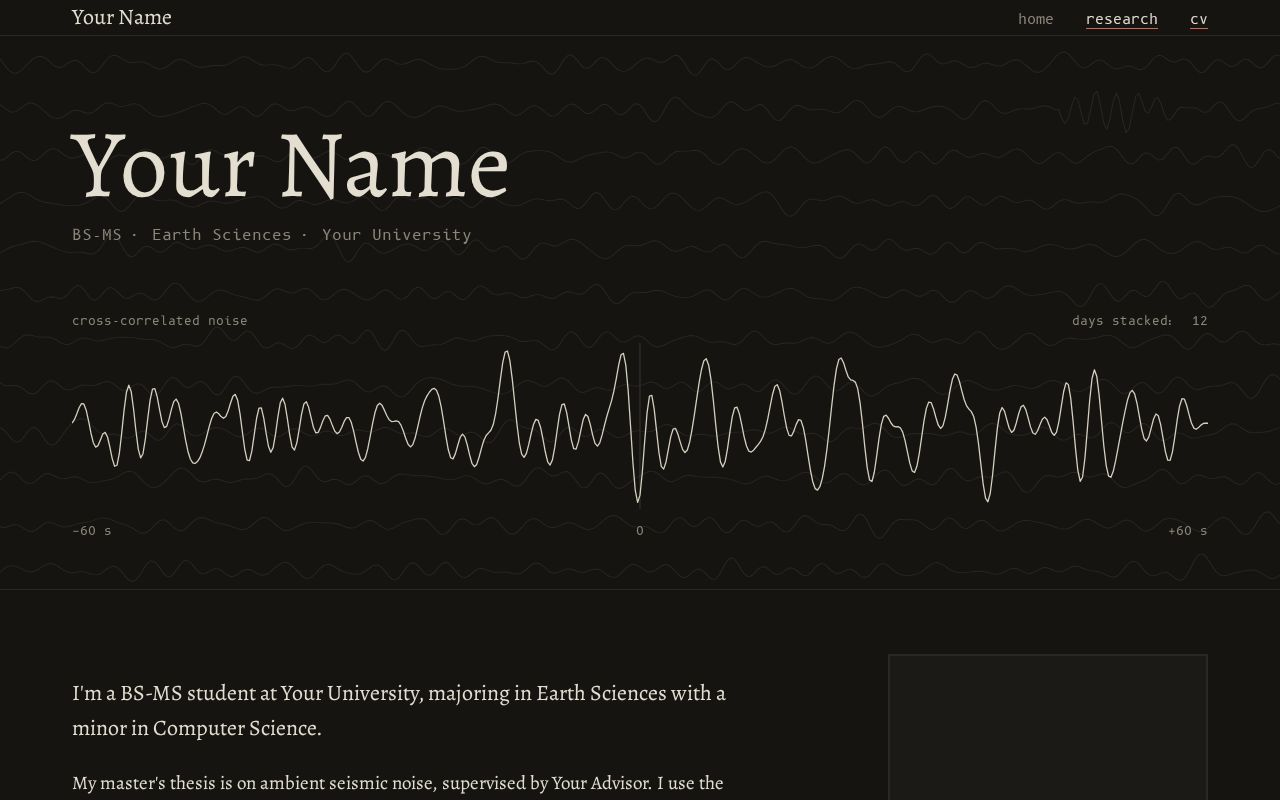Open the home navigation link

(x=1035, y=19)
